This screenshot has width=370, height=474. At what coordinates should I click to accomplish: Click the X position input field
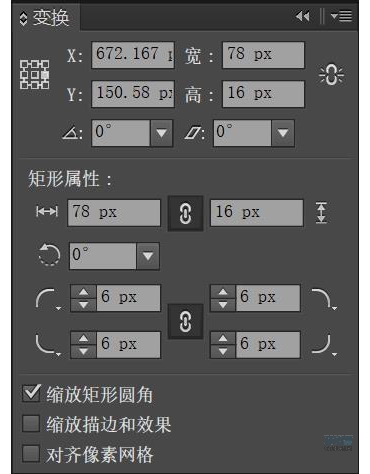coord(133,55)
